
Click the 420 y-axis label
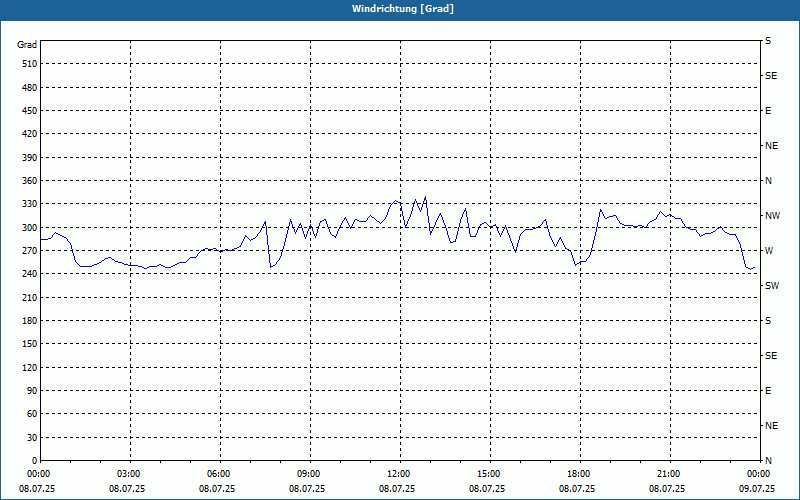tap(30, 134)
